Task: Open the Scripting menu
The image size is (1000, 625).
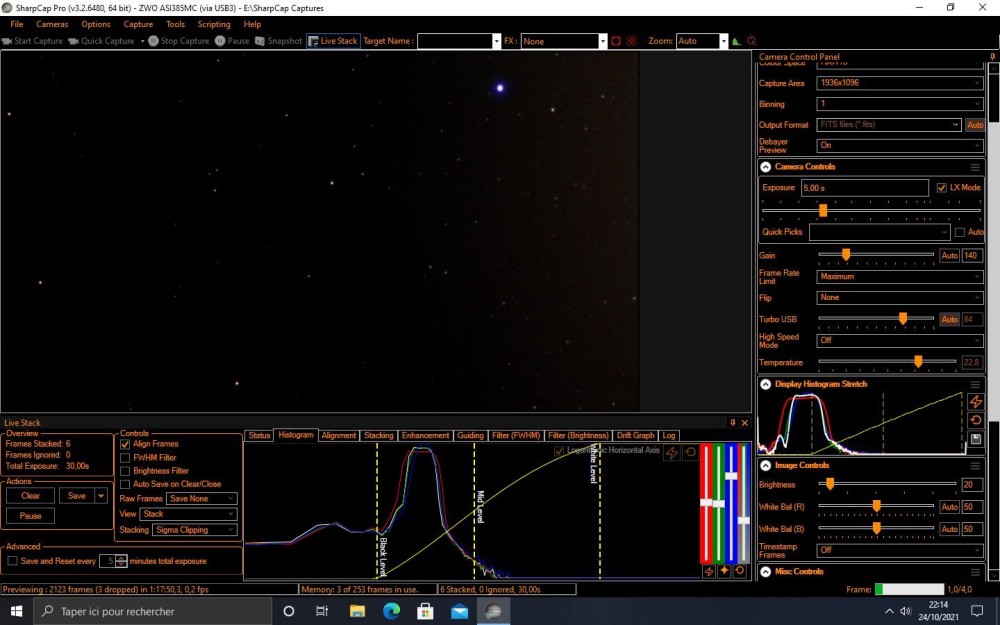Action: 214,24
